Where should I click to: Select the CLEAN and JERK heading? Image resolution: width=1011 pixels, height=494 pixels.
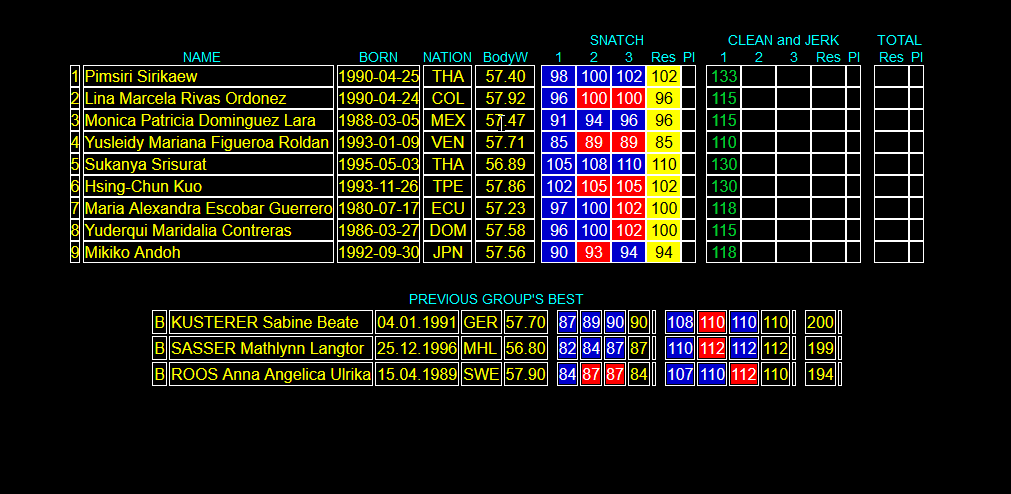pos(783,40)
